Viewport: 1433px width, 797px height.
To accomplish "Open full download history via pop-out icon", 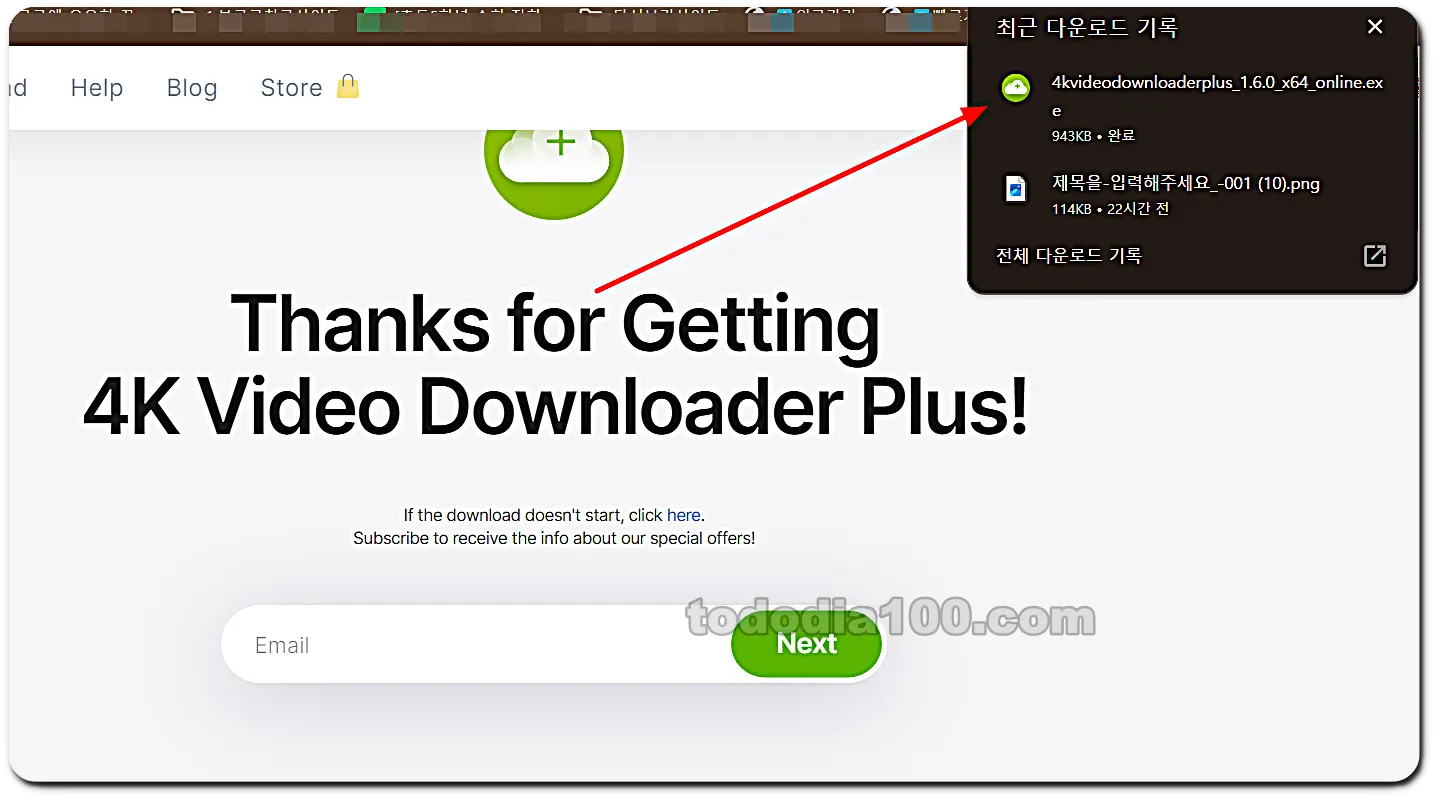I will coord(1374,255).
